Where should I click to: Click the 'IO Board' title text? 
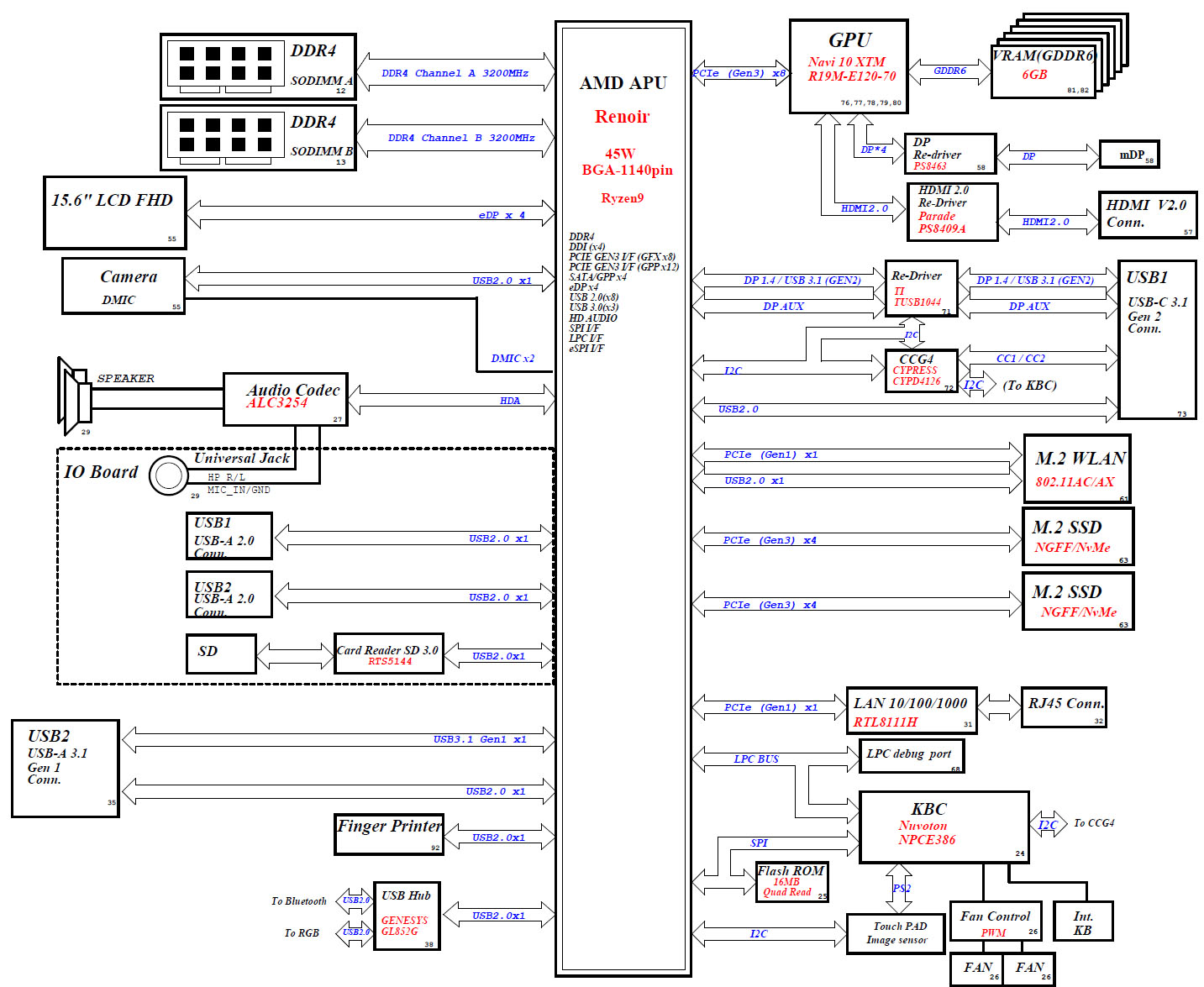point(101,472)
